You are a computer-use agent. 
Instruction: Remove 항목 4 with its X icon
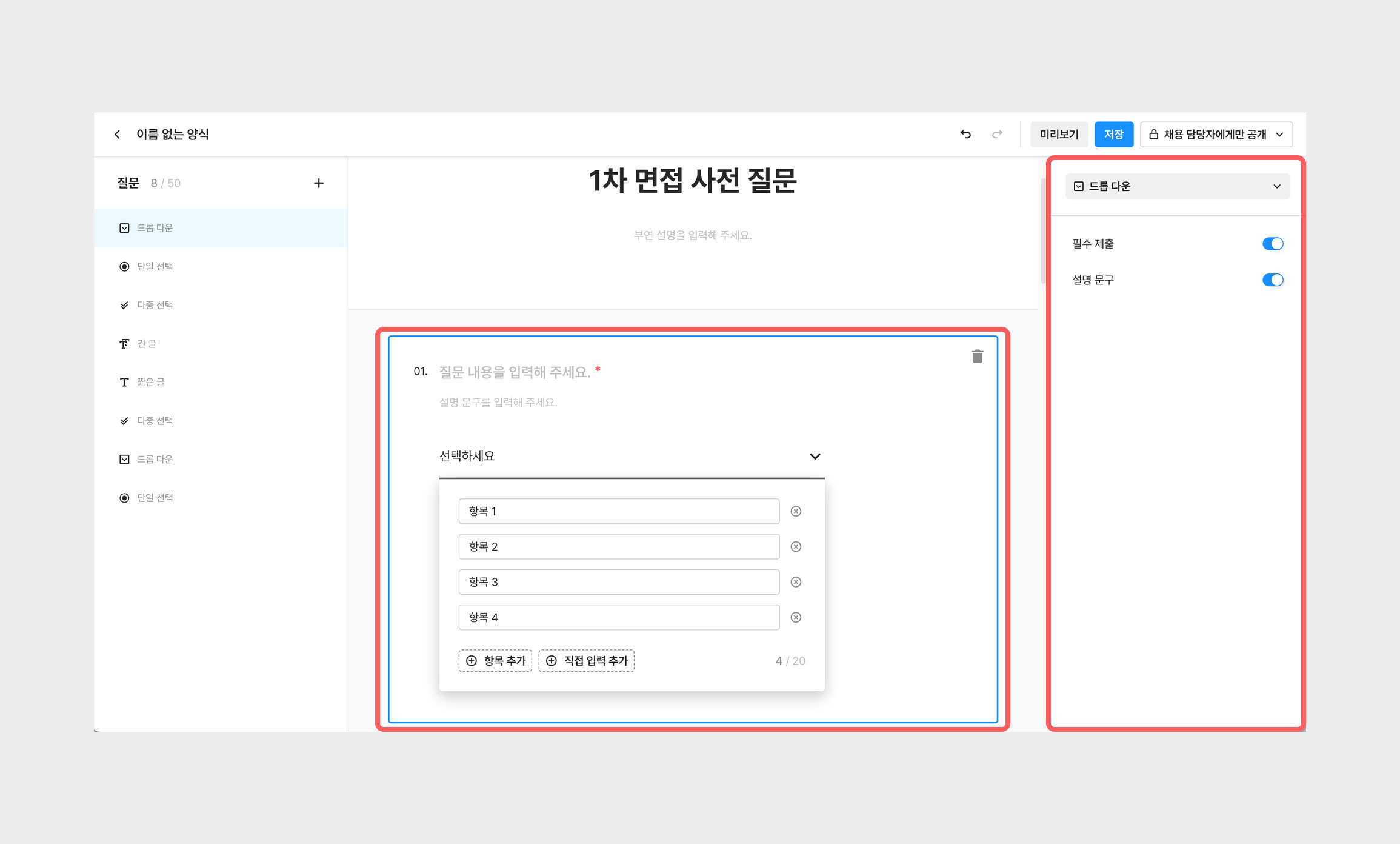click(796, 617)
